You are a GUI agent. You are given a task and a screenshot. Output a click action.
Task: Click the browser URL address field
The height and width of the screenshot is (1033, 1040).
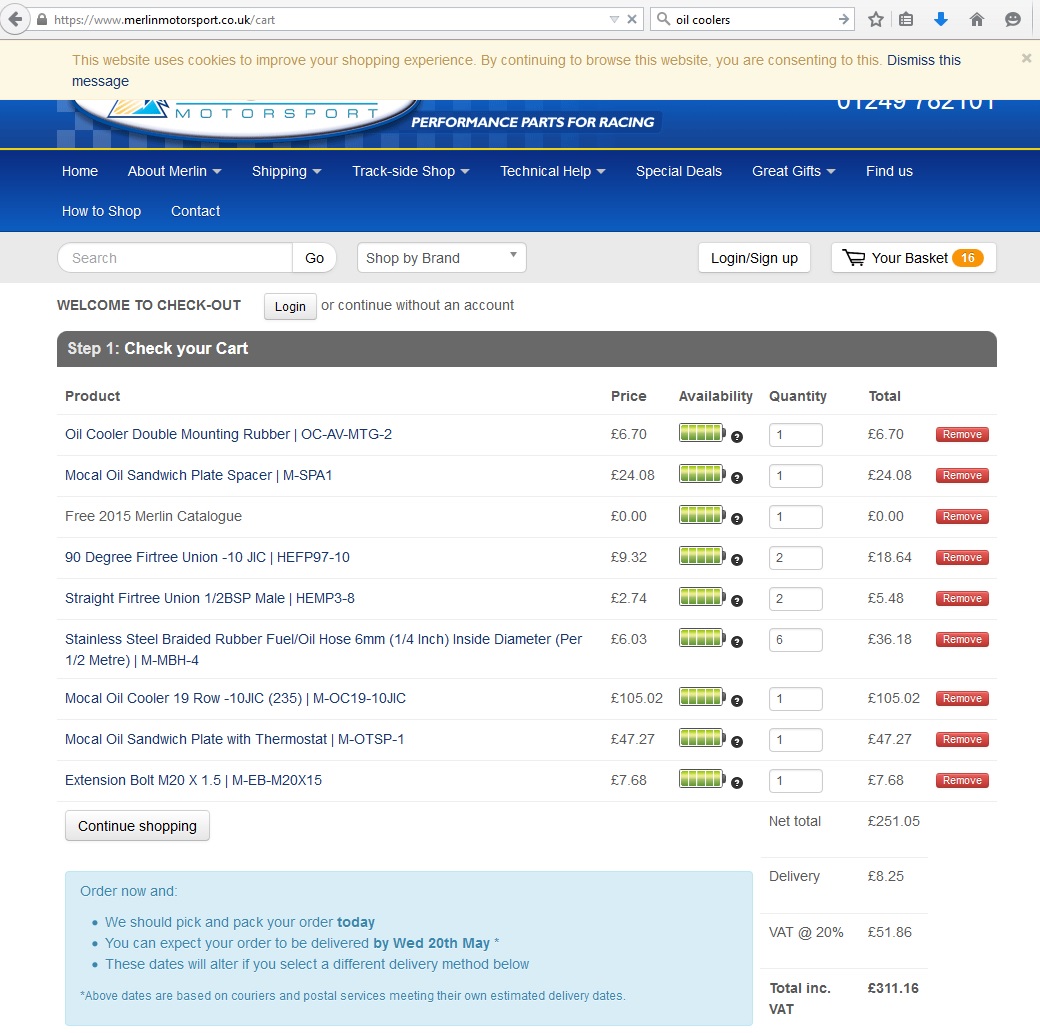[328, 20]
